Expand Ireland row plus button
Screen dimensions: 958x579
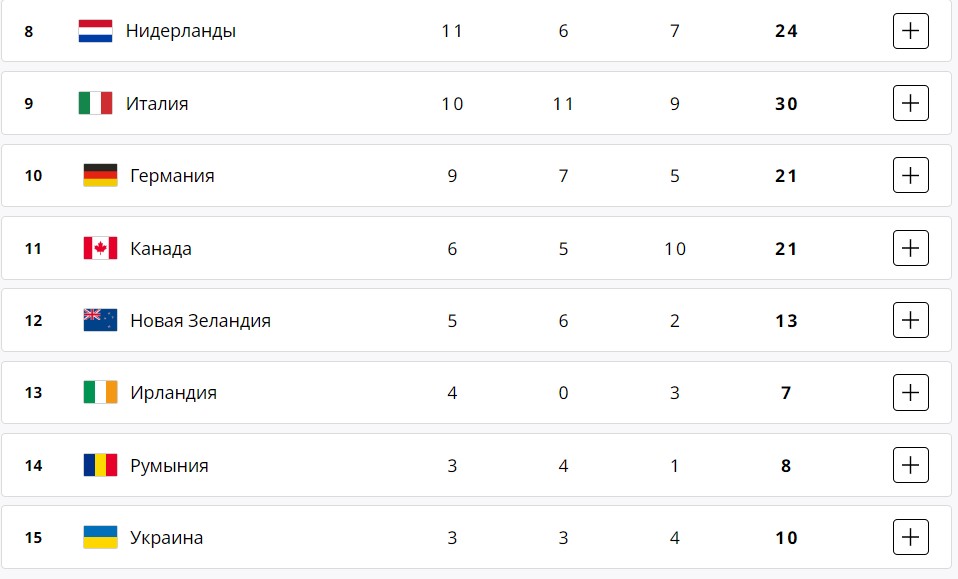pyautogui.click(x=910, y=392)
